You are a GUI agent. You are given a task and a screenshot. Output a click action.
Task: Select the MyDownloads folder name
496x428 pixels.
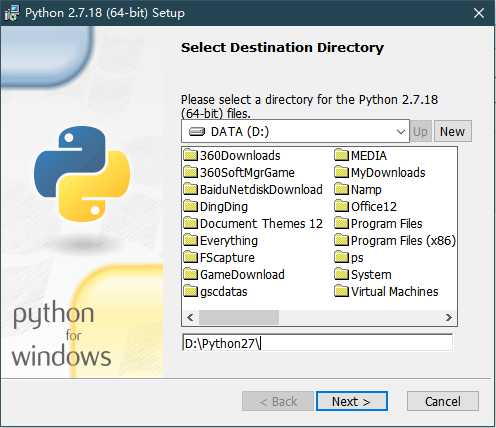click(x=388, y=173)
